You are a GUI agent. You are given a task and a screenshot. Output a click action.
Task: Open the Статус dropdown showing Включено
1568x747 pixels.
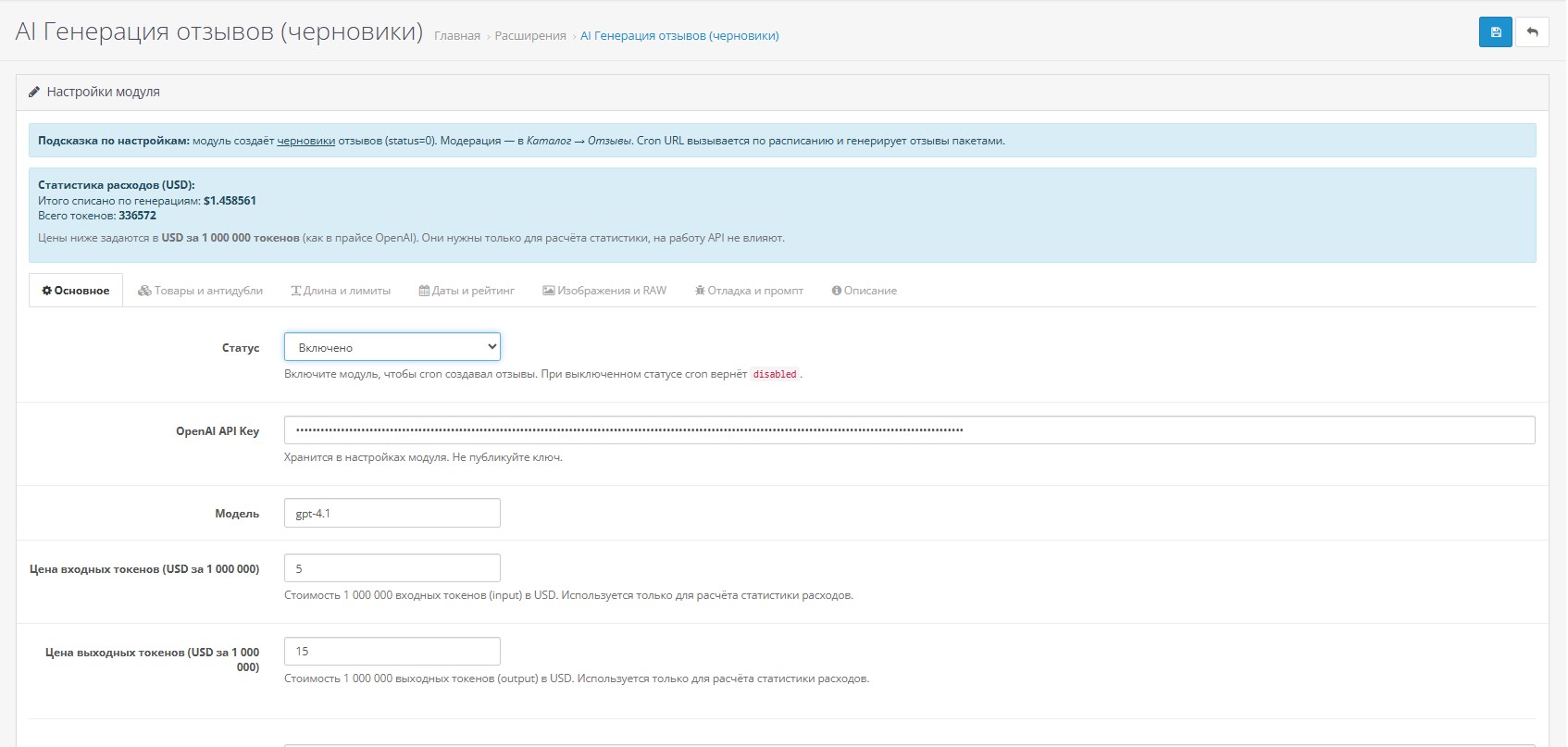392,347
